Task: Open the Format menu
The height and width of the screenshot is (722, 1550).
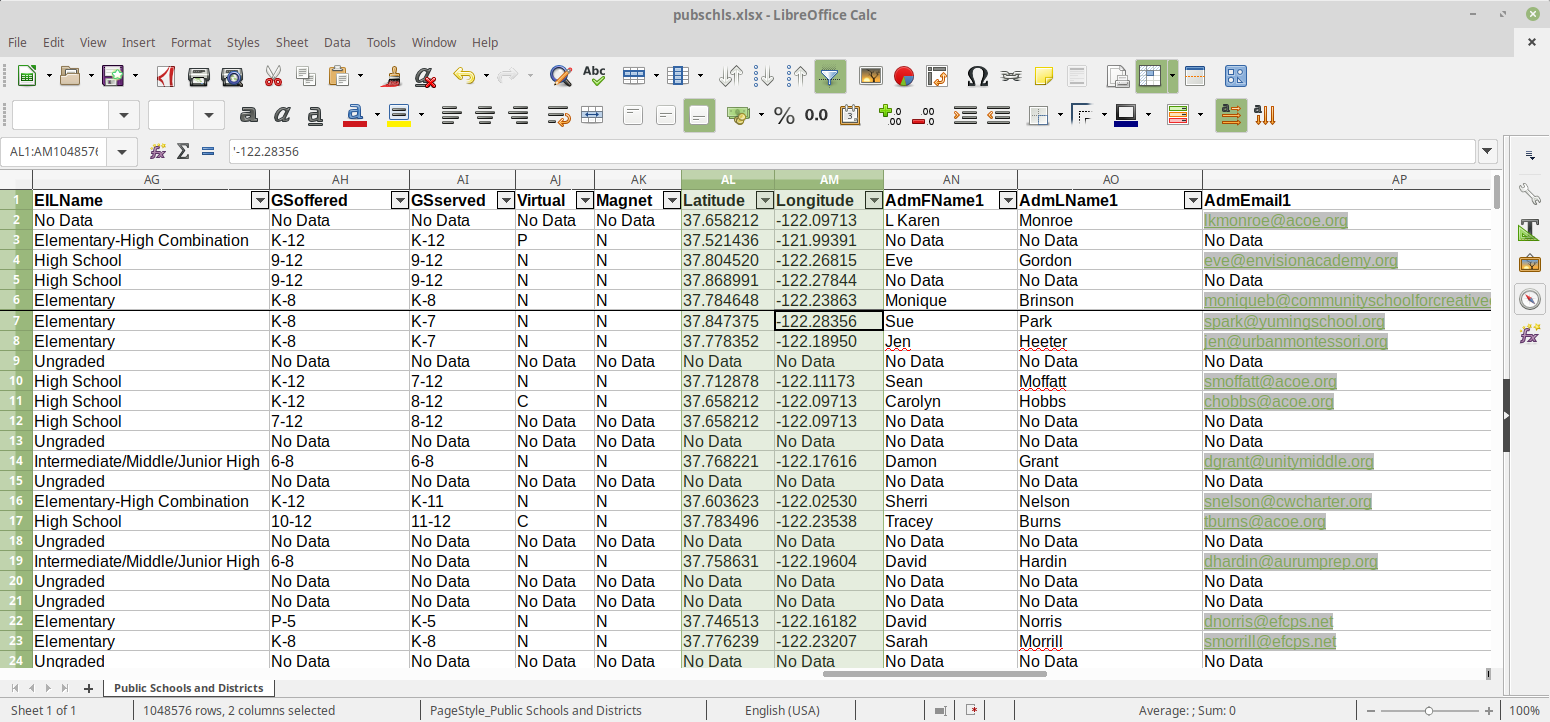Action: click(191, 42)
